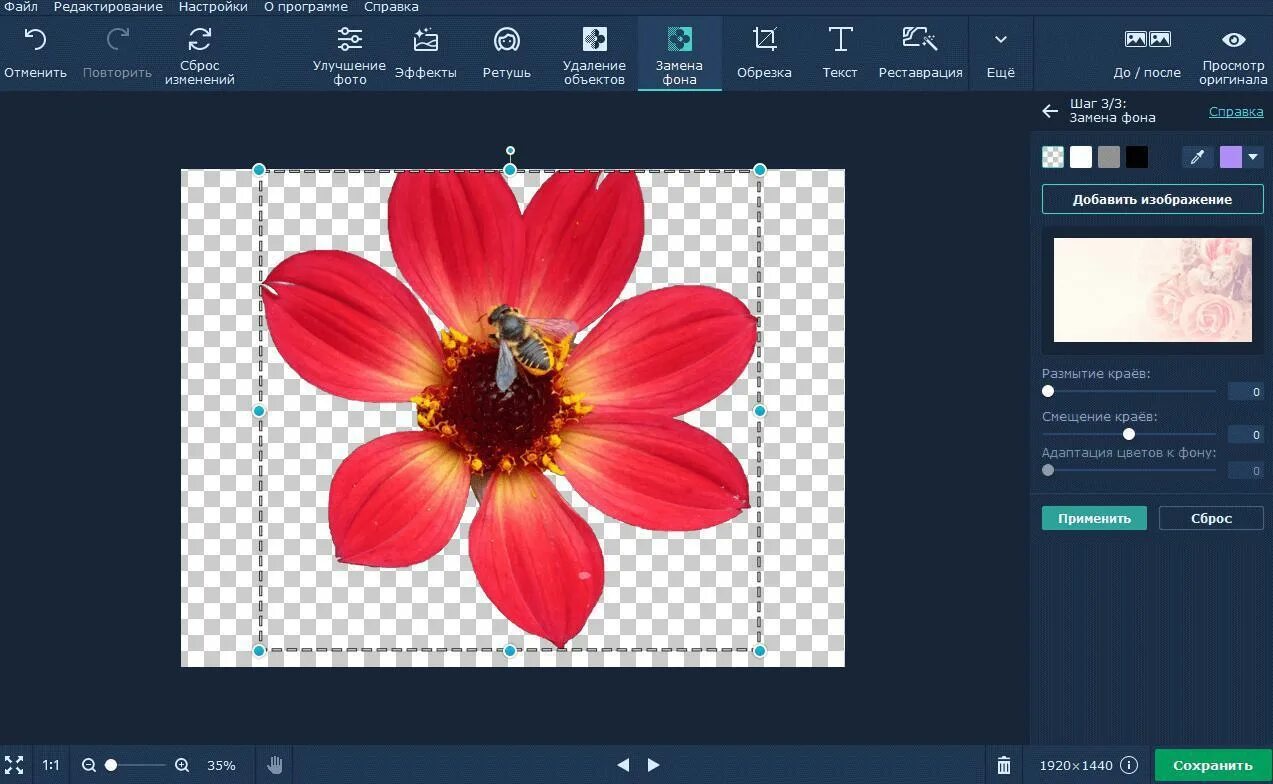The image size is (1273, 784).
Task: Show image info icon
Action: (1129, 765)
